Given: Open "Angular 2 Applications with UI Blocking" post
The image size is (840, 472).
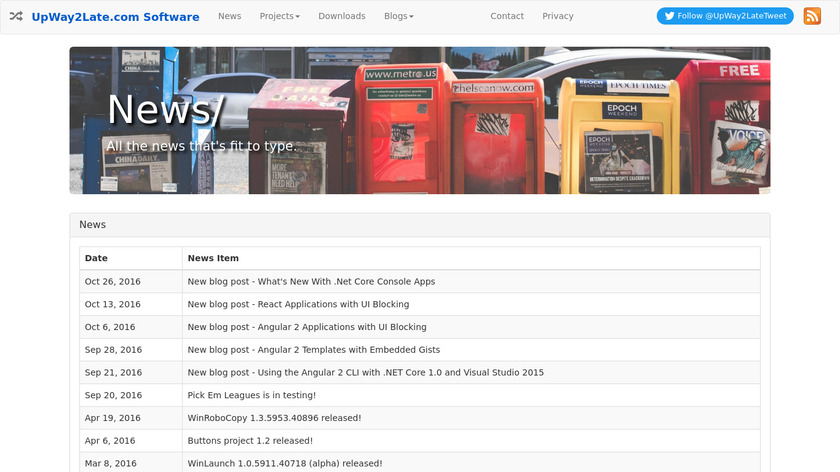Looking at the screenshot, I should tap(307, 327).
